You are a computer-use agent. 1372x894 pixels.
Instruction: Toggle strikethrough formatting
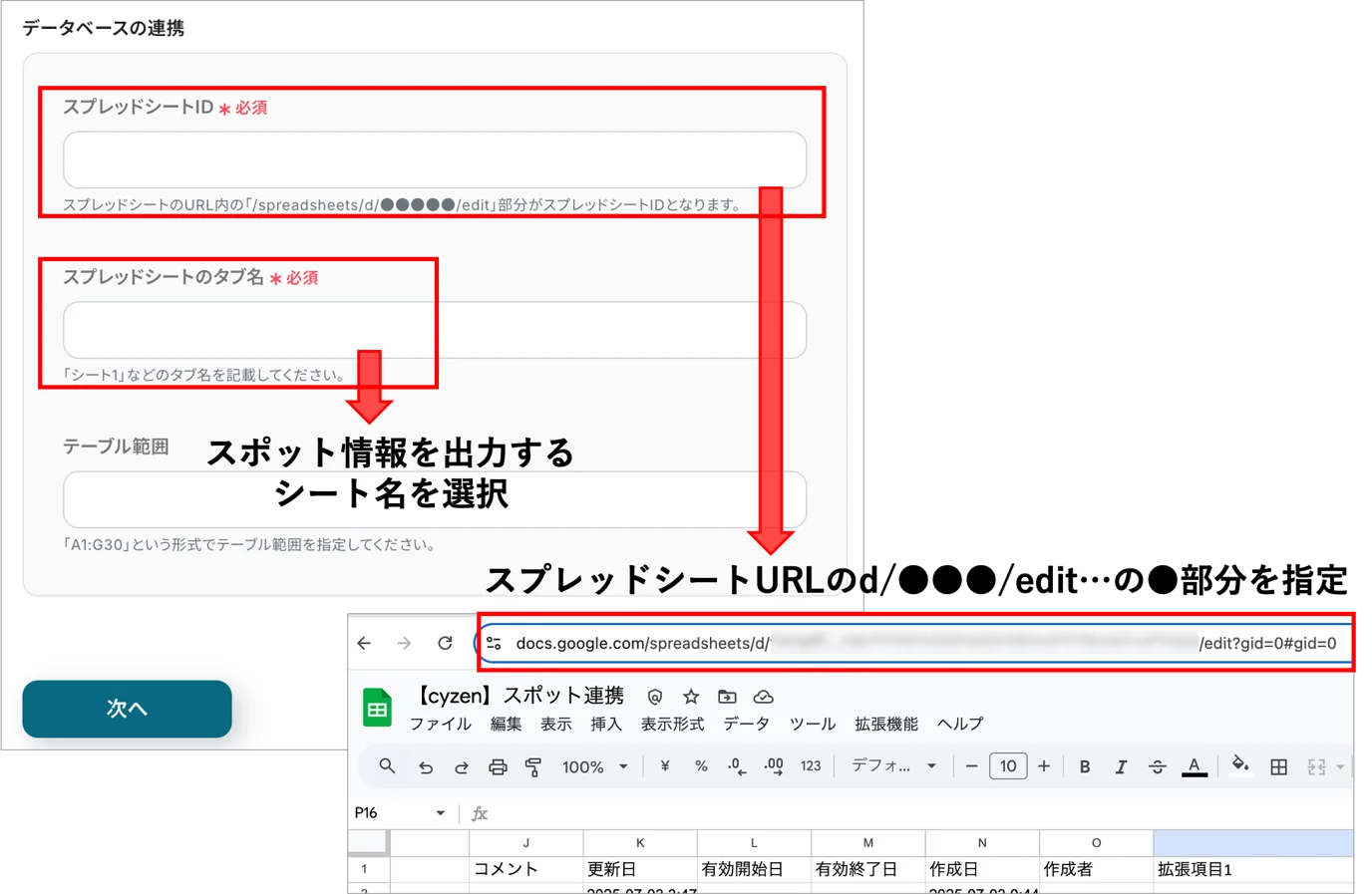coord(1157,766)
